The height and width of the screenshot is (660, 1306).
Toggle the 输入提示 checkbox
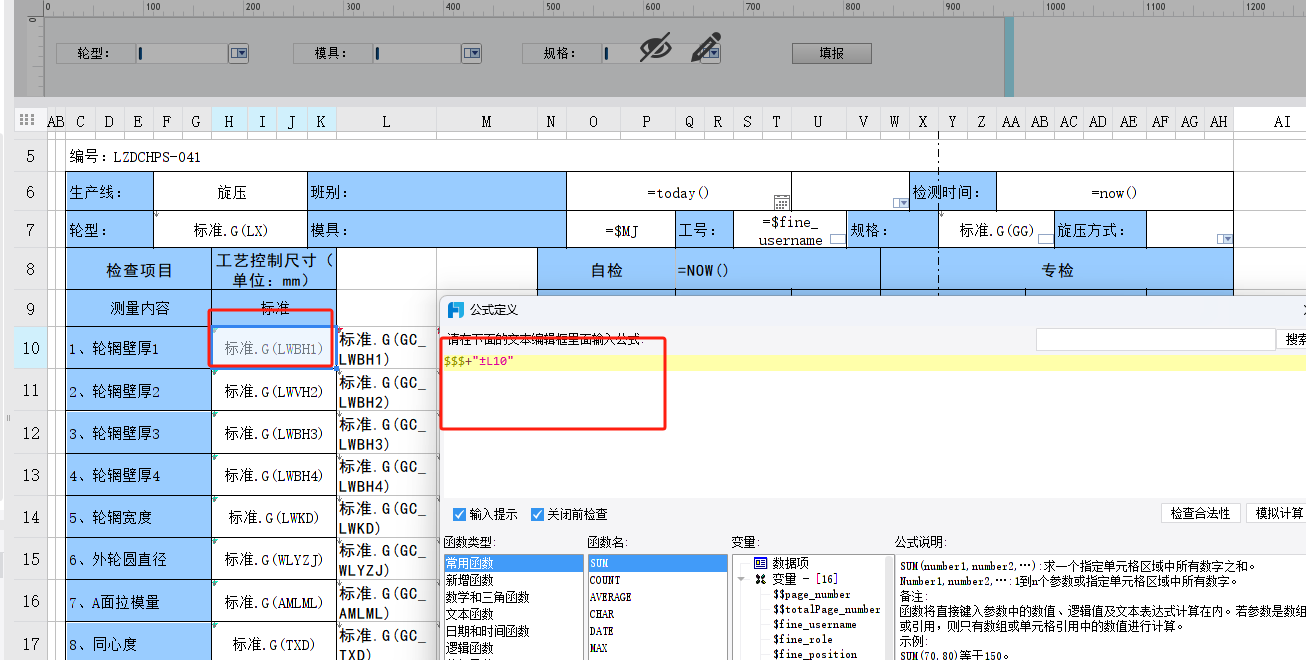click(460, 514)
